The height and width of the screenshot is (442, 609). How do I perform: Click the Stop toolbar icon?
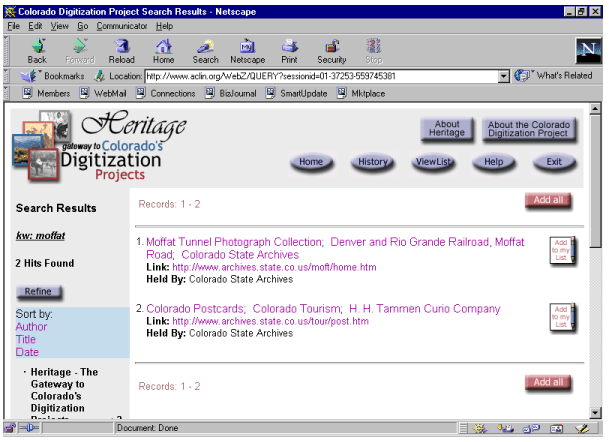click(x=374, y=50)
